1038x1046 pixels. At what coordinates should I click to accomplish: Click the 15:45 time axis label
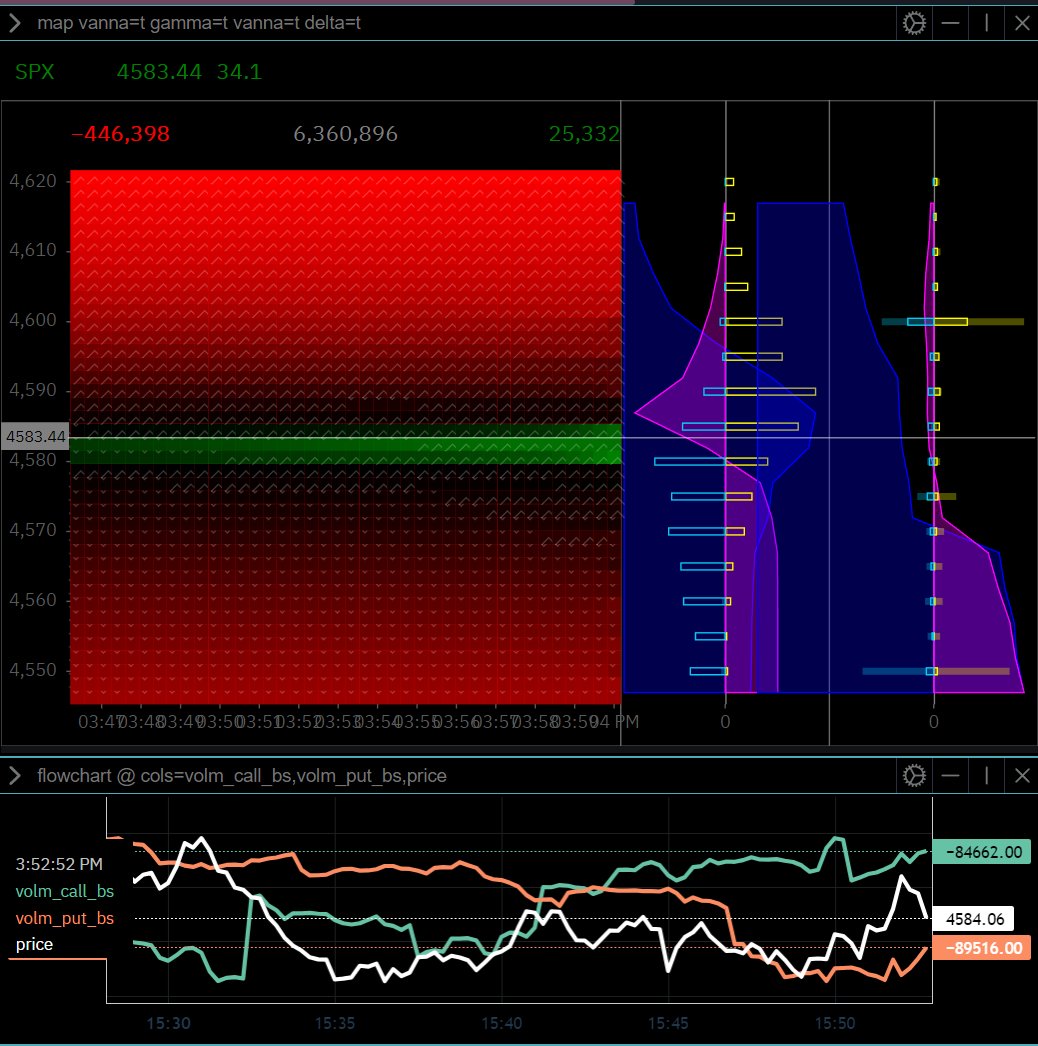(668, 1023)
